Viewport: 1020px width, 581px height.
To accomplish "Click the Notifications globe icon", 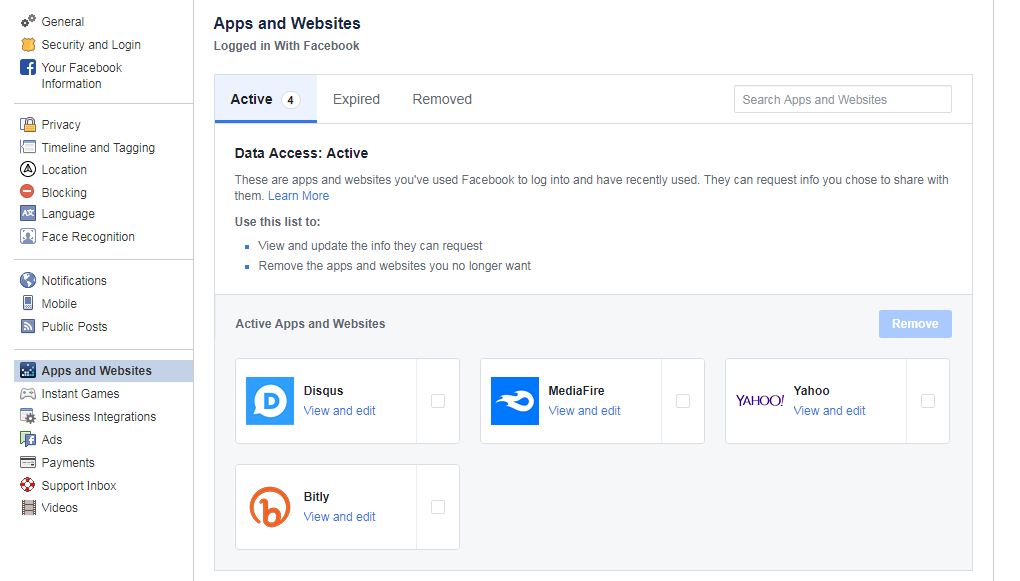I will point(28,280).
